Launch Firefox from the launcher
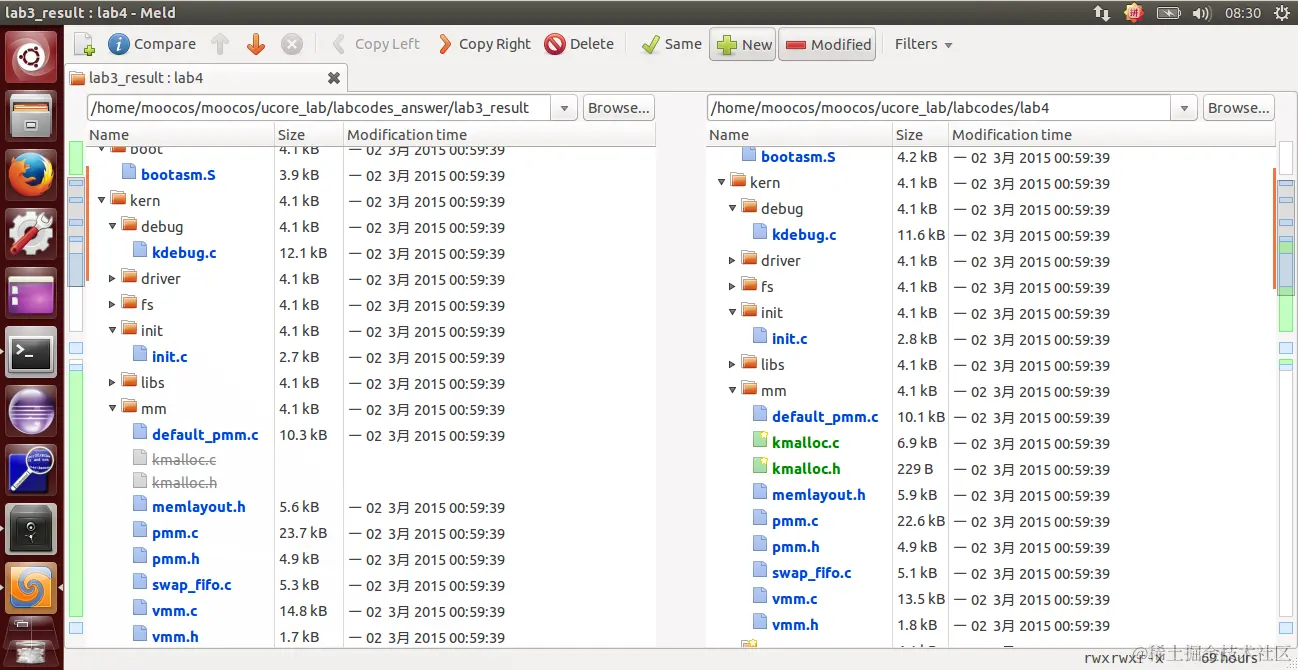This screenshot has width=1298, height=670. [x=32, y=175]
